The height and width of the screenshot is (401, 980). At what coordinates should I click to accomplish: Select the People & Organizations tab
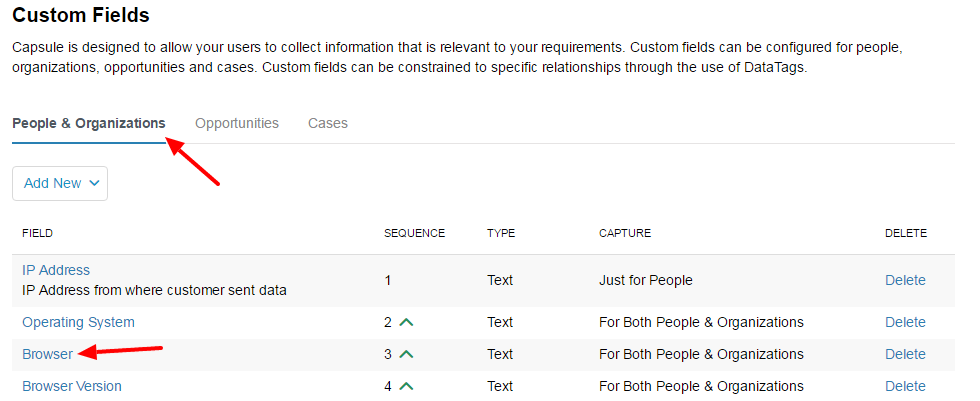pyautogui.click(x=89, y=123)
